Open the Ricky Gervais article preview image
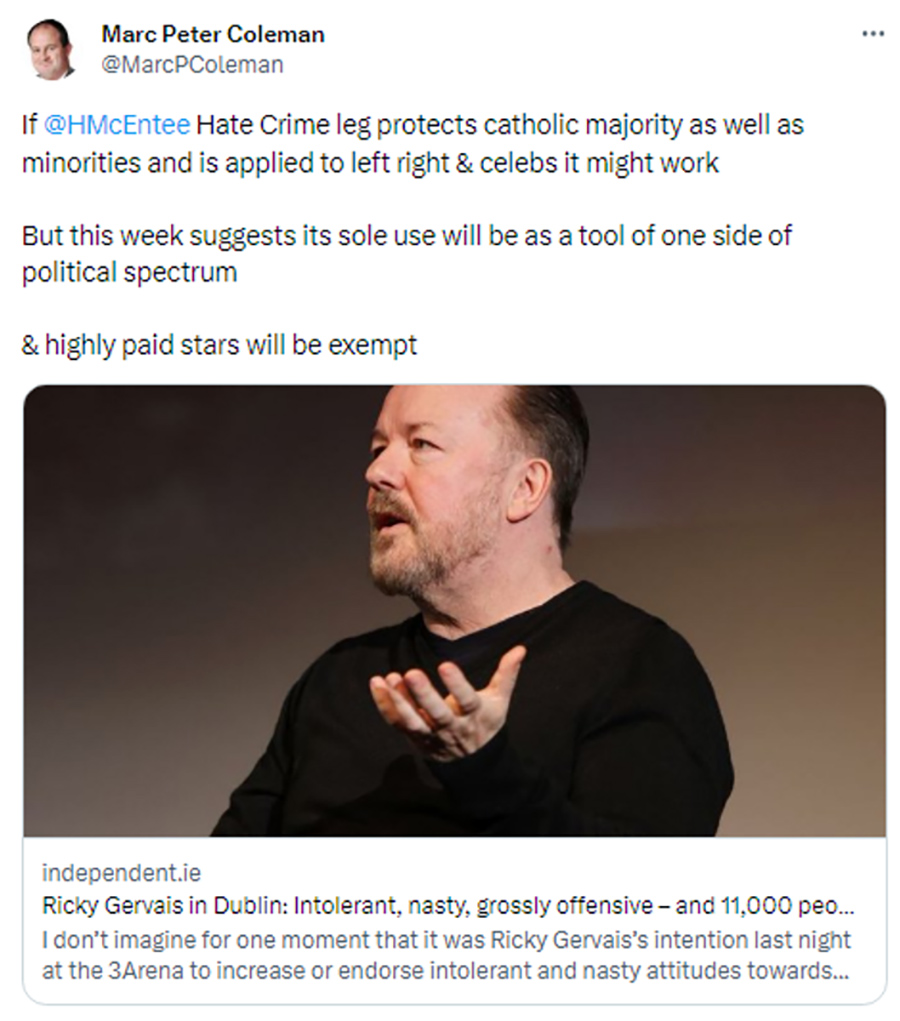This screenshot has height=1021, width=900. (x=454, y=610)
